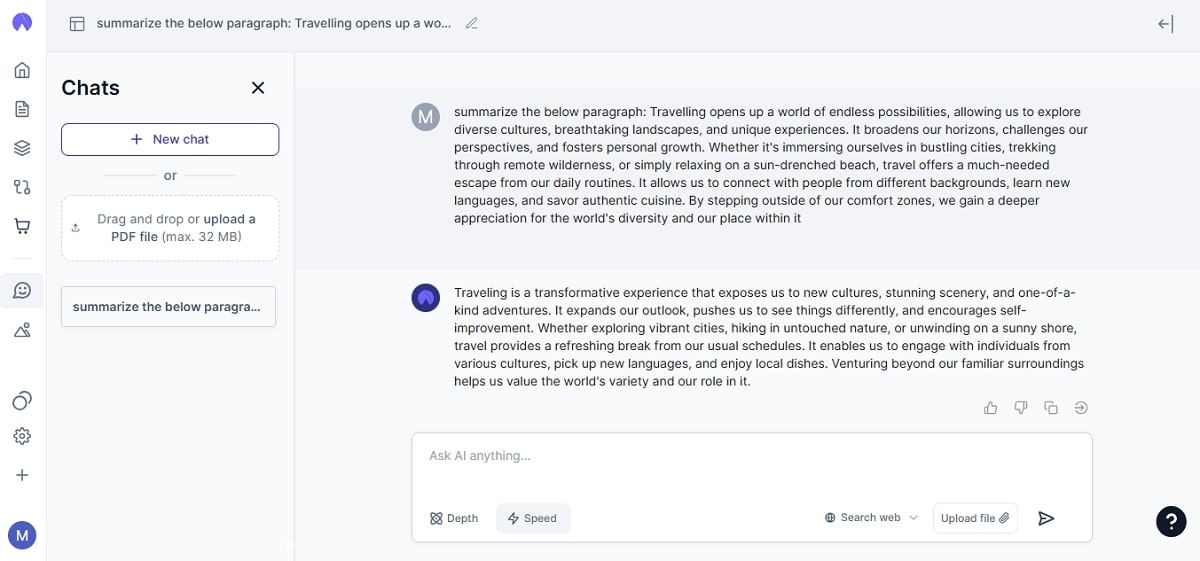
Task: Enable Depth mode
Action: coord(454,518)
